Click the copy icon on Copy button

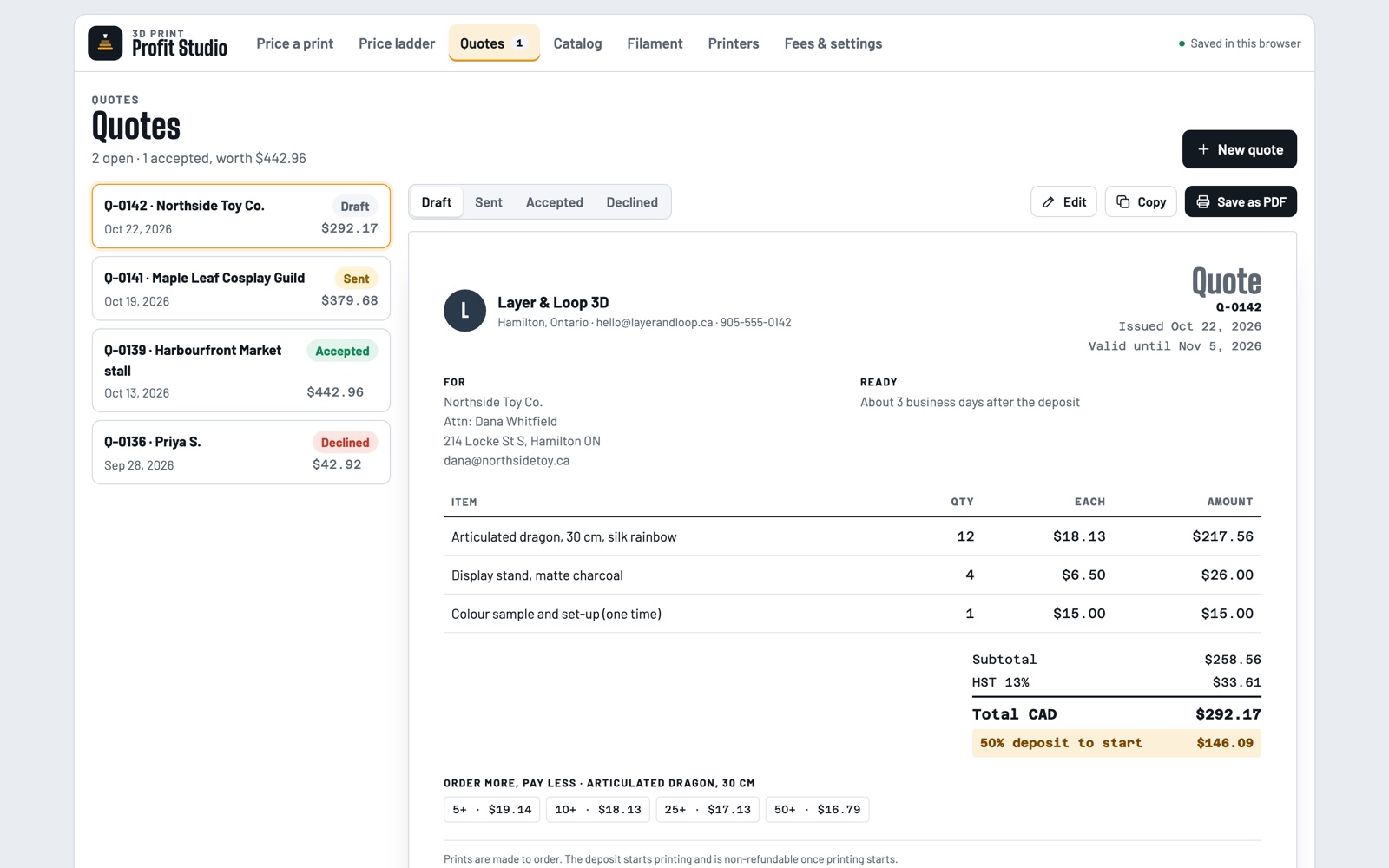coord(1122,201)
